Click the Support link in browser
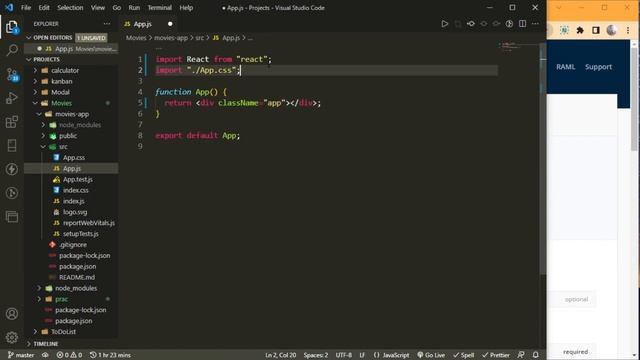This screenshot has width=640, height=360. [598, 67]
